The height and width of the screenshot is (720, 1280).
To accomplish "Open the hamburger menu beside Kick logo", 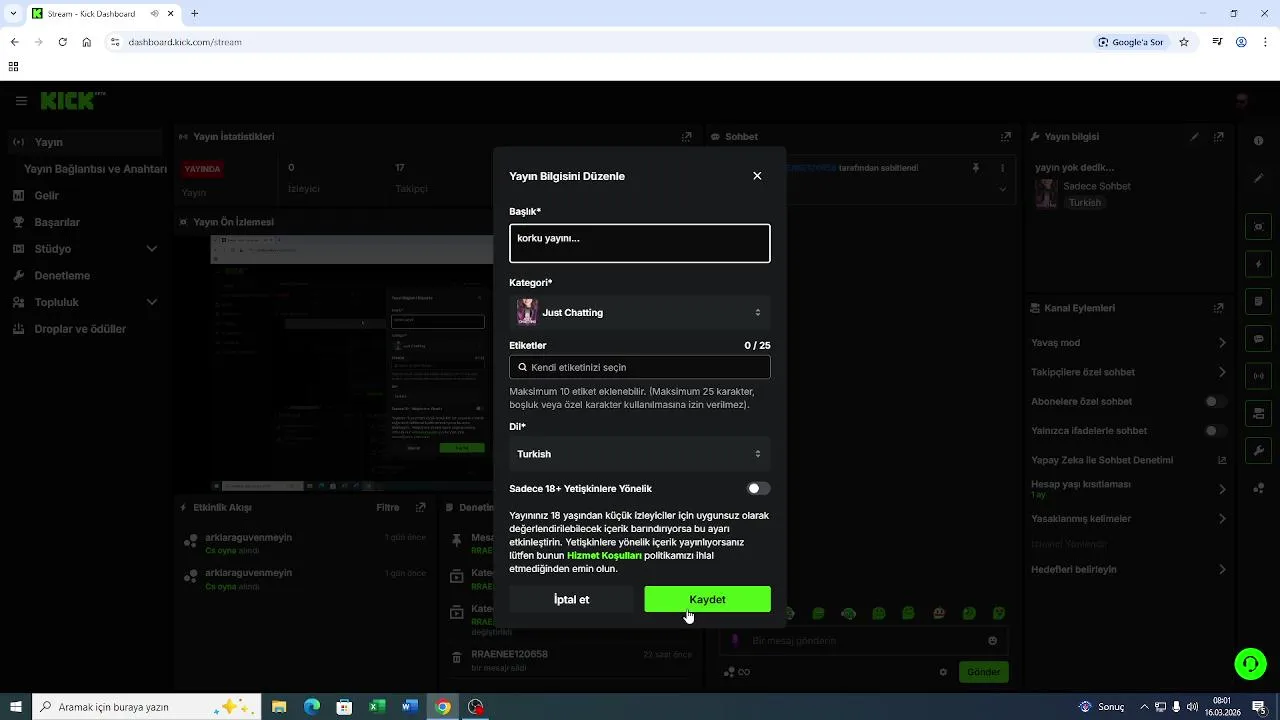I will coord(21,101).
